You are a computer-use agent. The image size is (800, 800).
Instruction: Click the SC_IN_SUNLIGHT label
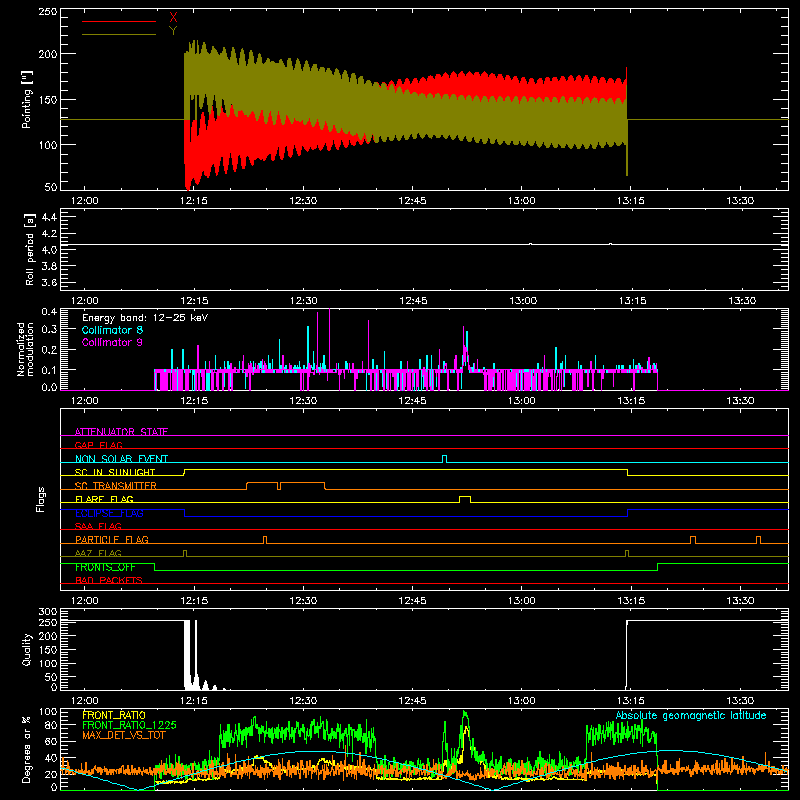(x=115, y=472)
